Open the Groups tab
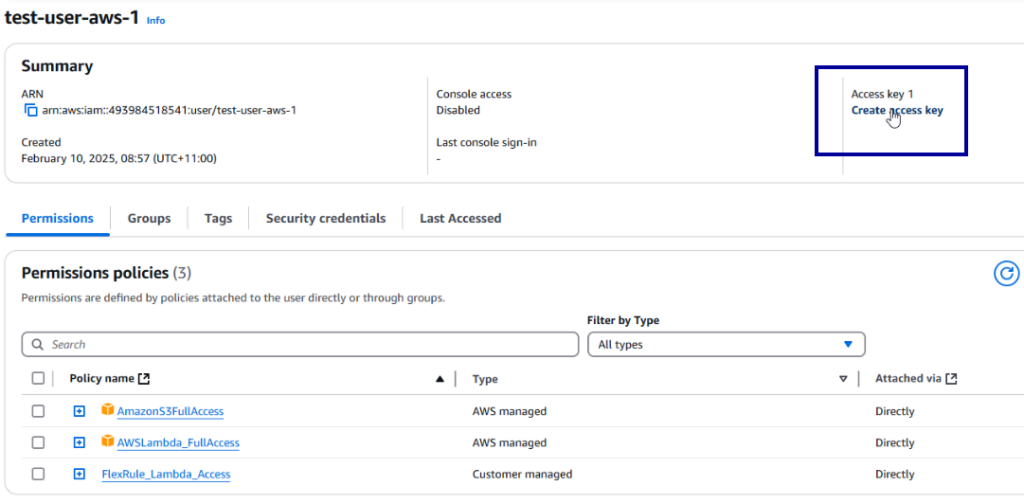 149,218
